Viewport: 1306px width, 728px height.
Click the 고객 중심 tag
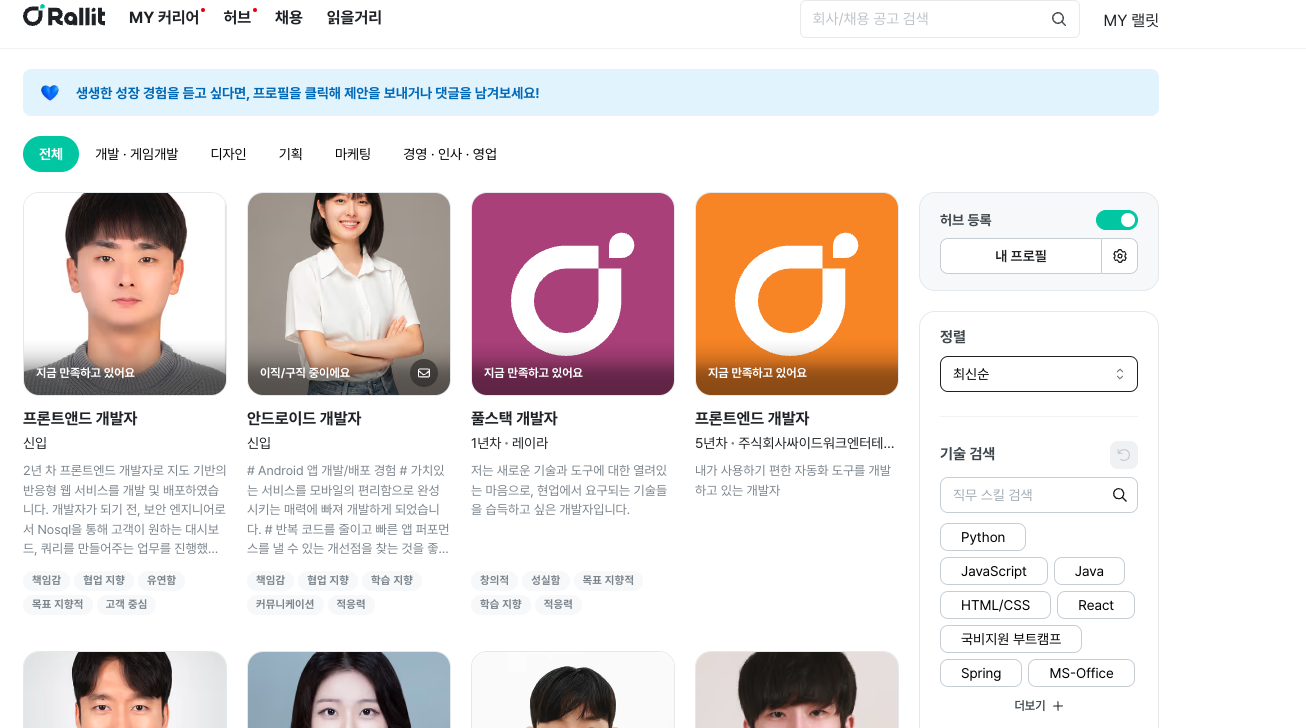[127, 604]
